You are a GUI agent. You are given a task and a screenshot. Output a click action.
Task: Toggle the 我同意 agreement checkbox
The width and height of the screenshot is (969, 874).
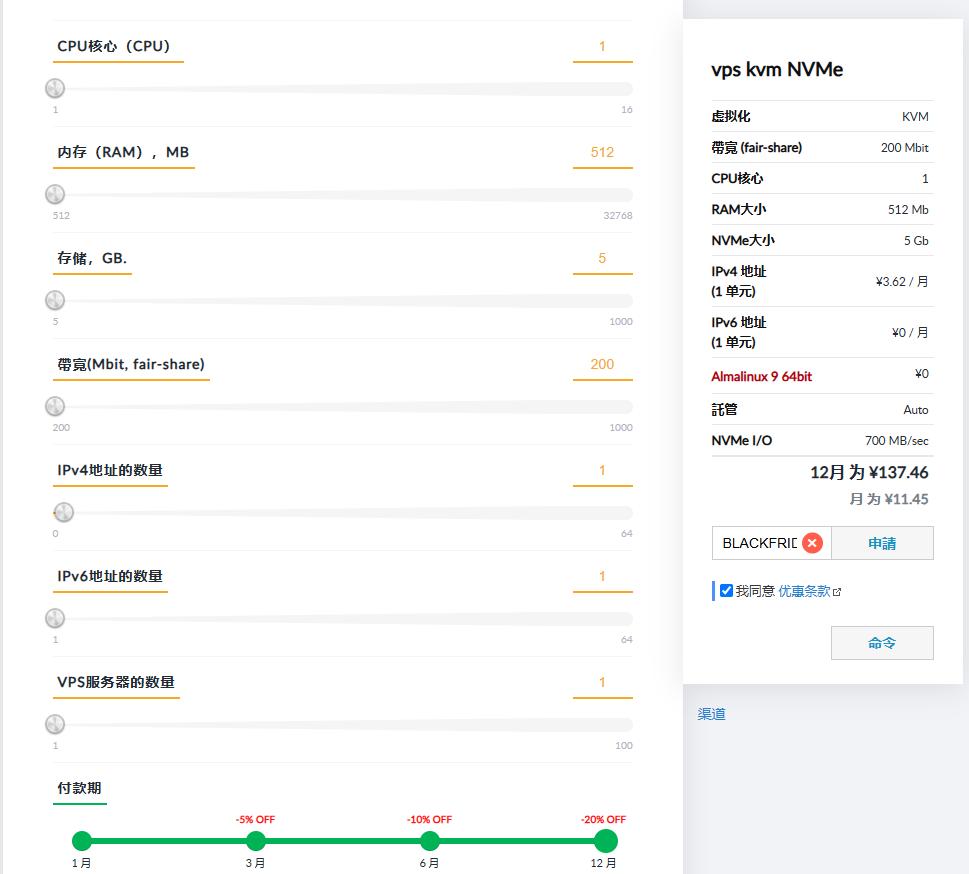(x=727, y=591)
